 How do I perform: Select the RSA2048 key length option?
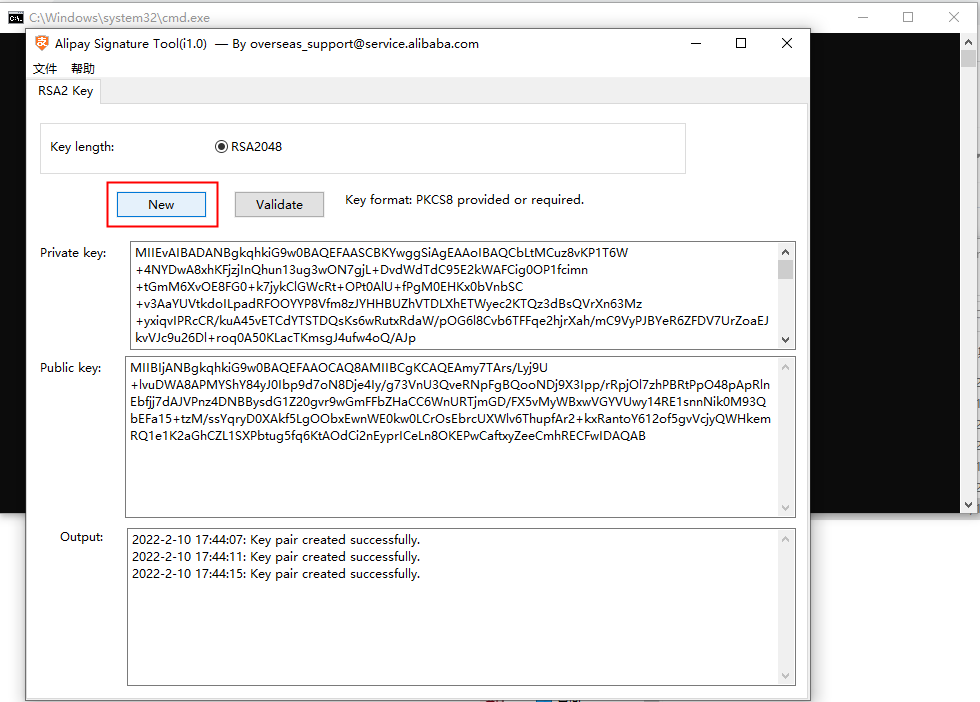pyautogui.click(x=248, y=147)
